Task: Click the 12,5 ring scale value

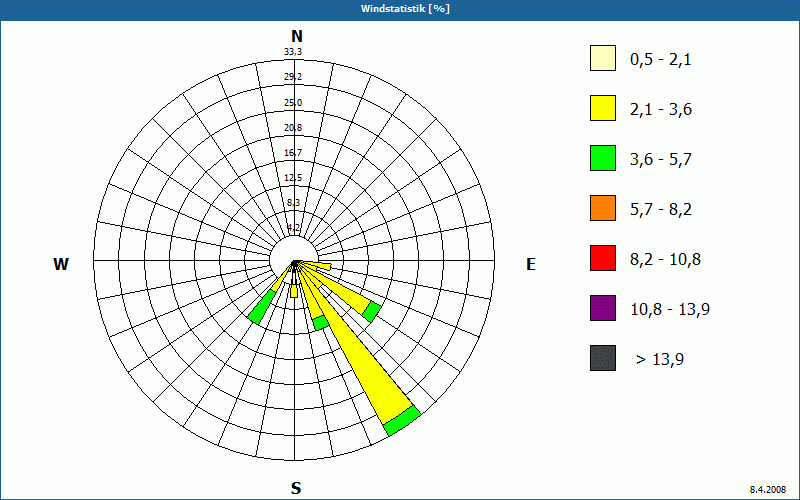Action: click(293, 178)
